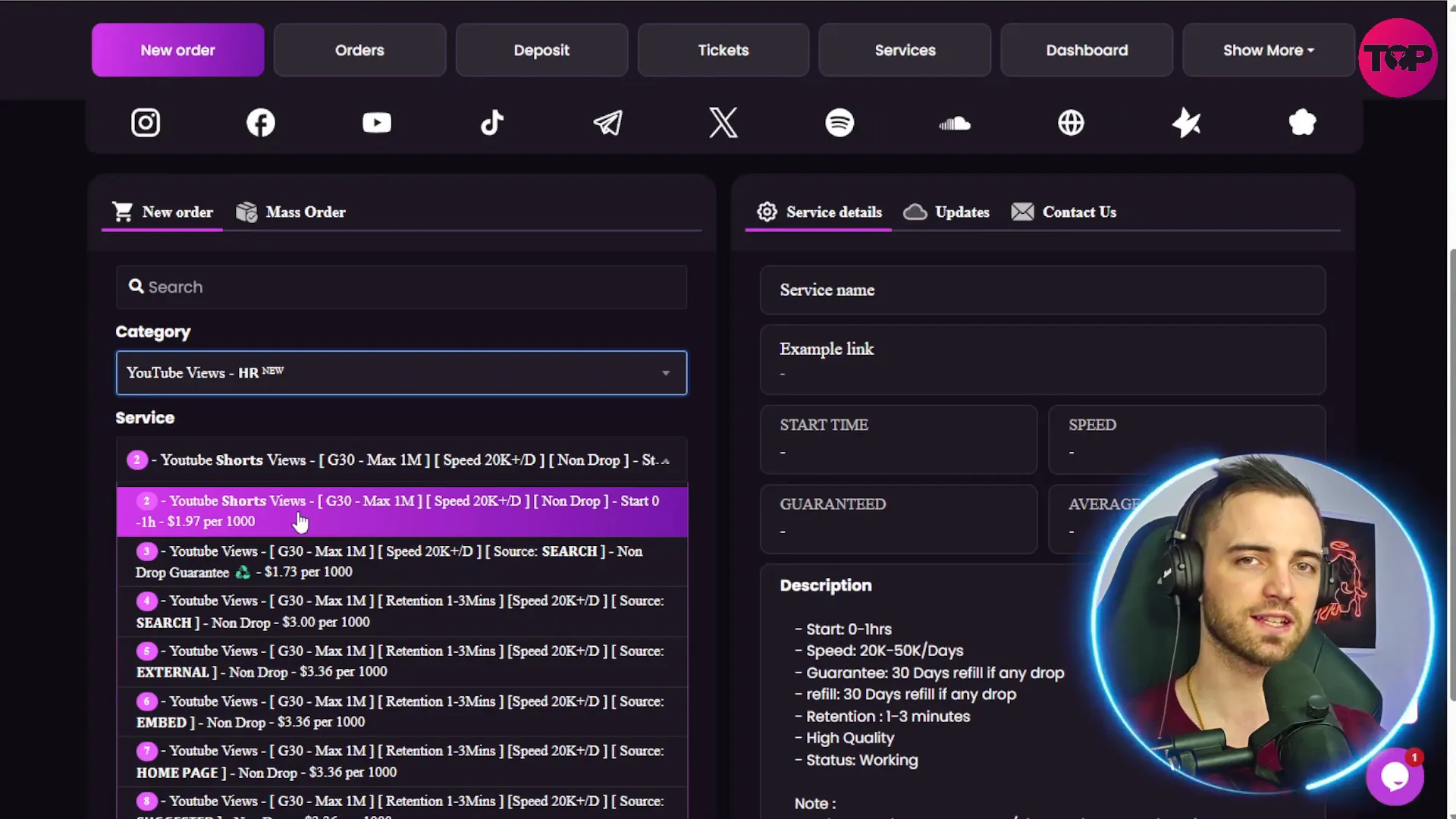This screenshot has width=1456, height=819.
Task: Click the page vertical scrollbar
Action: tap(1451, 475)
